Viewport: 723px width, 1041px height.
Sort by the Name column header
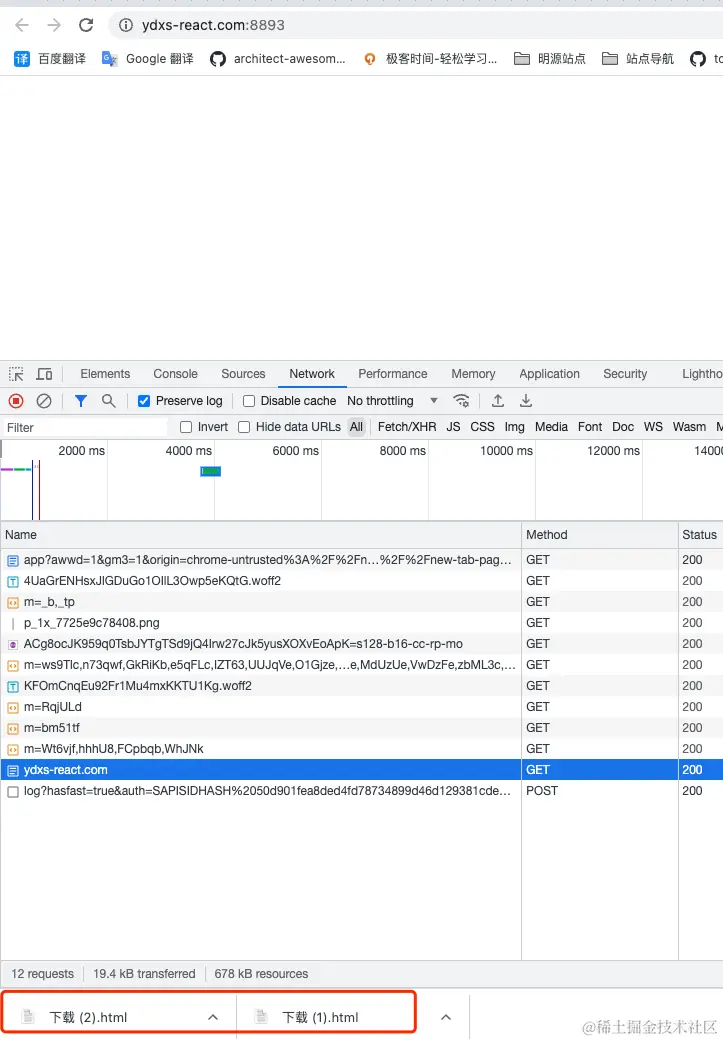[261, 535]
